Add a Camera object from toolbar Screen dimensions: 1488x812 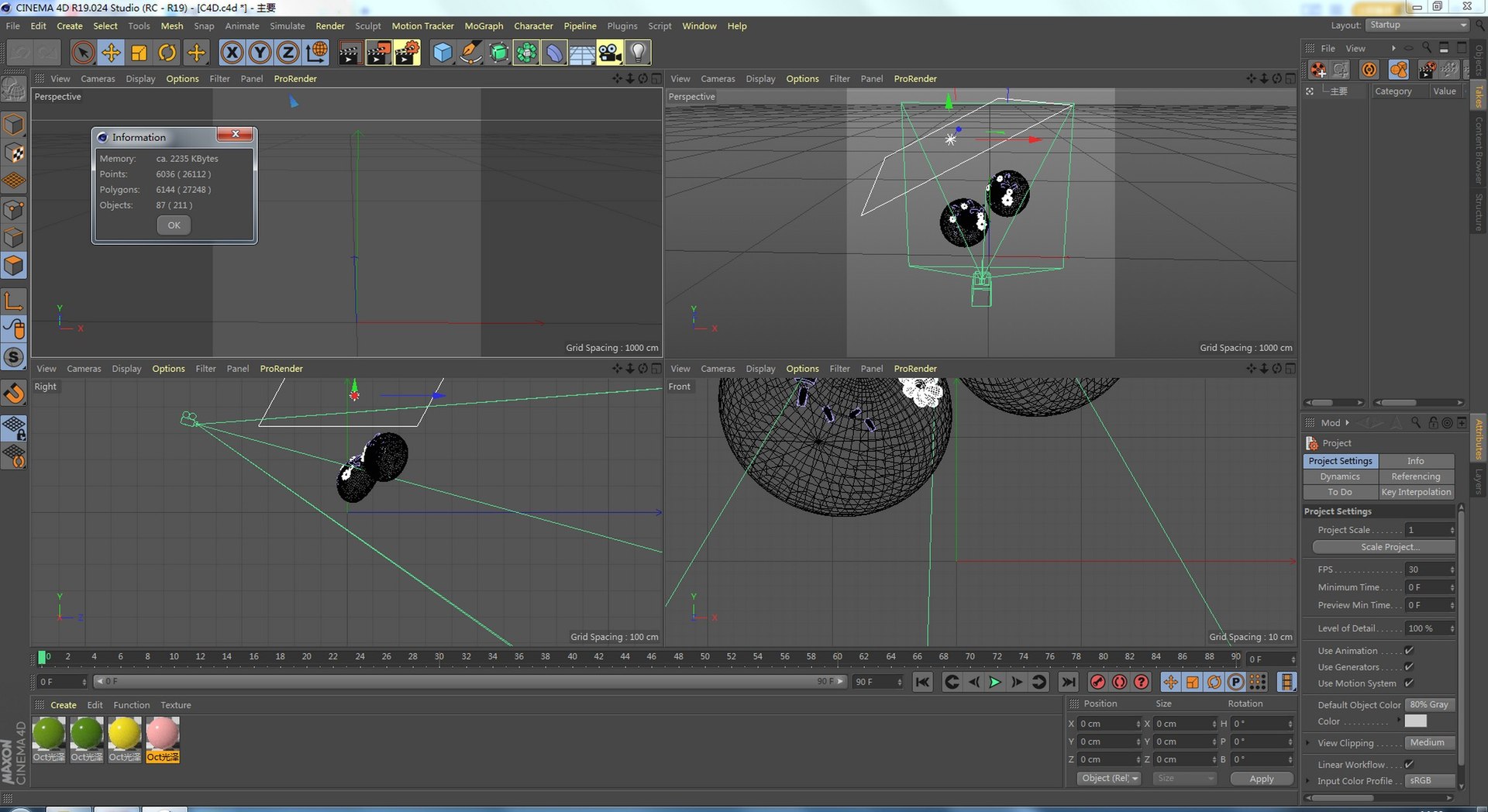pos(610,53)
